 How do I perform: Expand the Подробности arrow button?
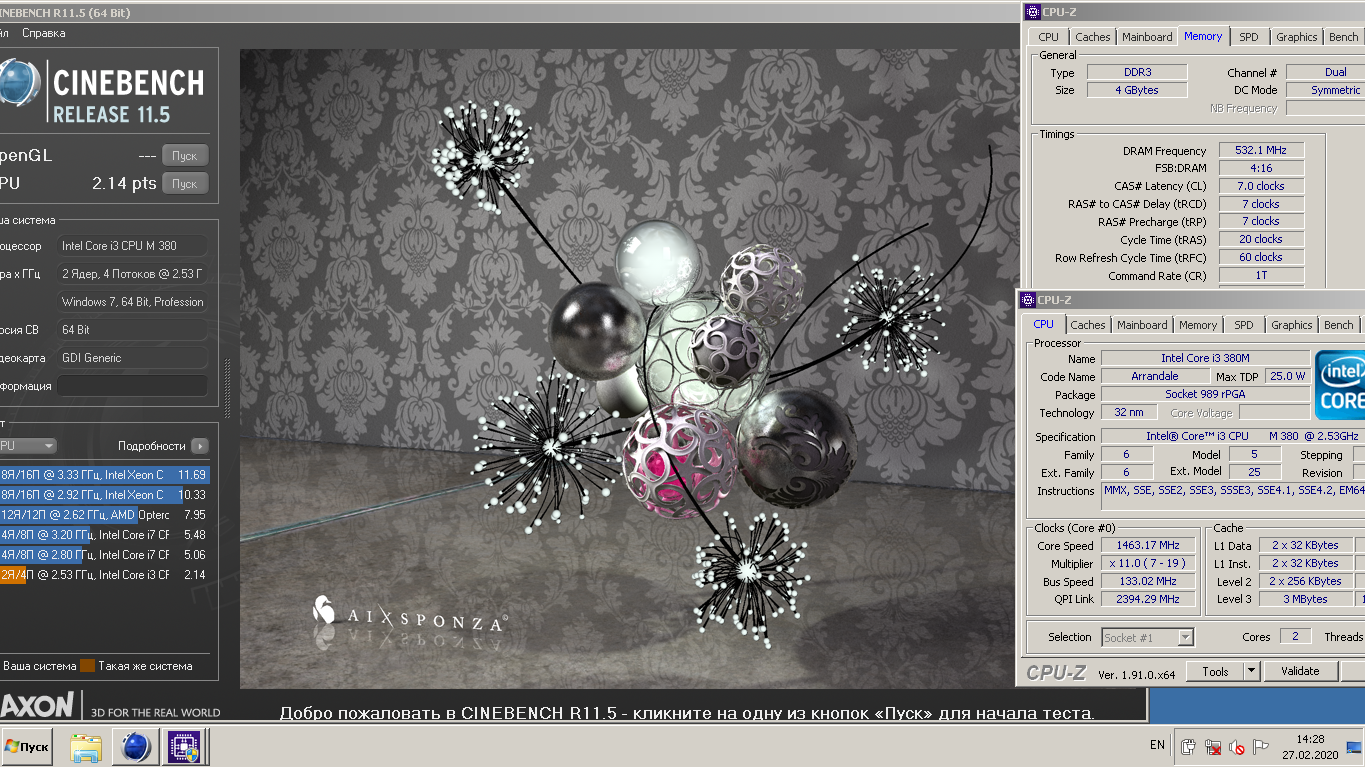pos(200,446)
